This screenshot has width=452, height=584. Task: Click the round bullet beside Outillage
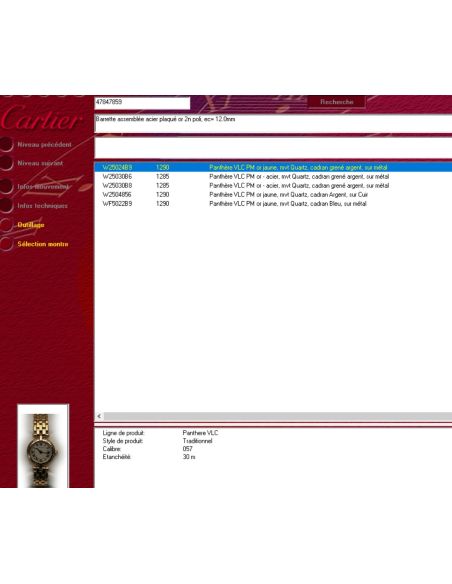(x=6, y=225)
